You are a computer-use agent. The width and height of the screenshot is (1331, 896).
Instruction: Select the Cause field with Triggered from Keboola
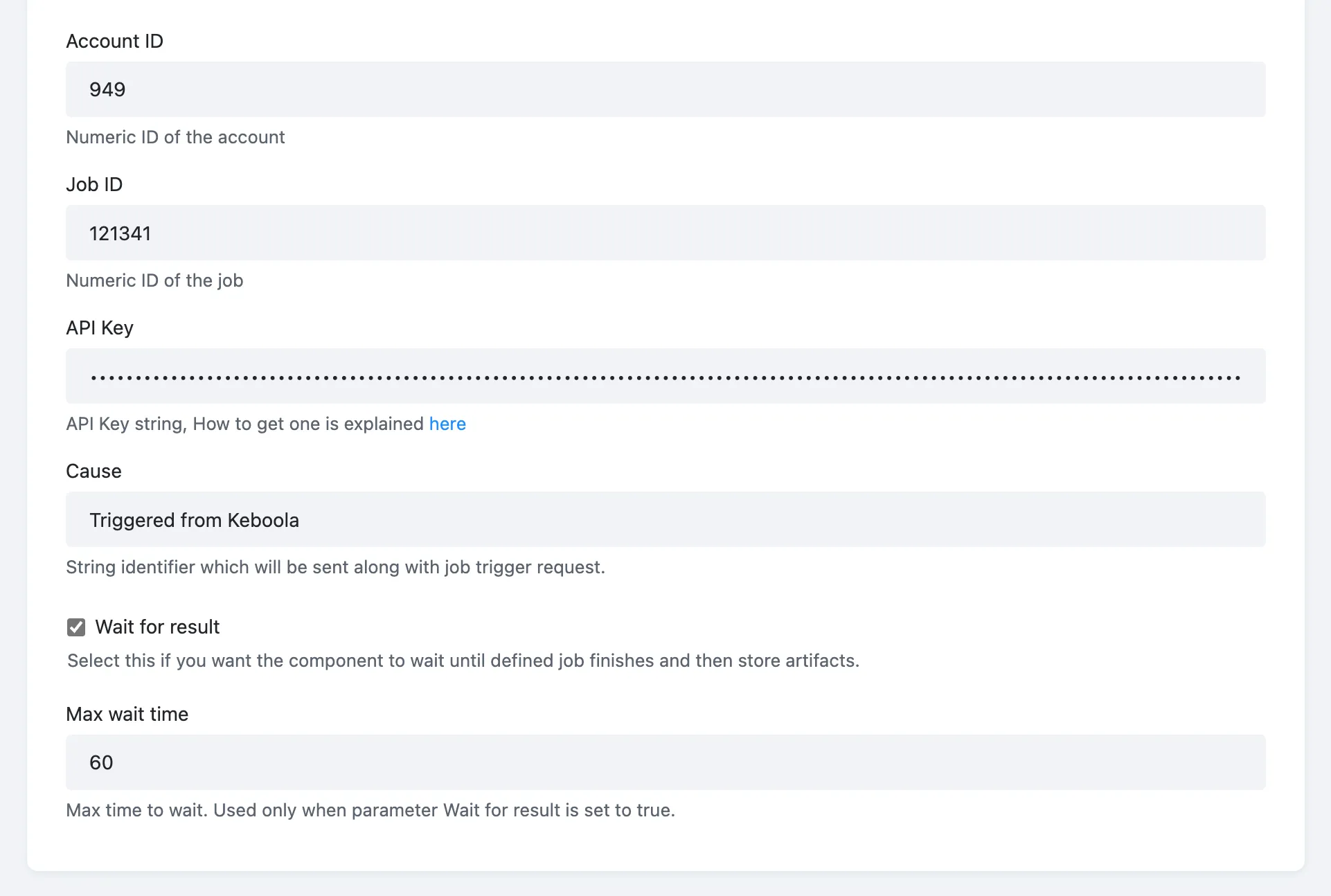(665, 519)
